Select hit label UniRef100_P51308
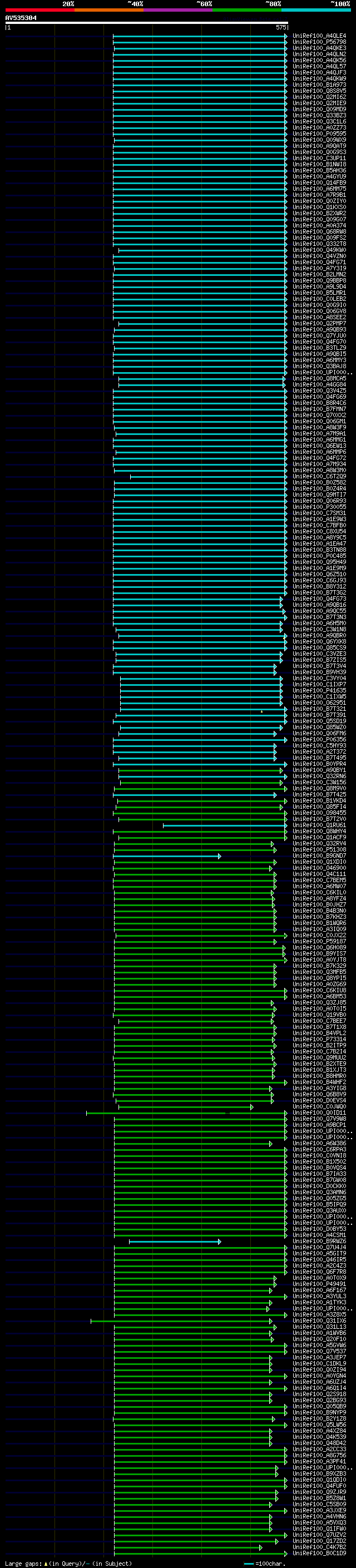 (319, 850)
